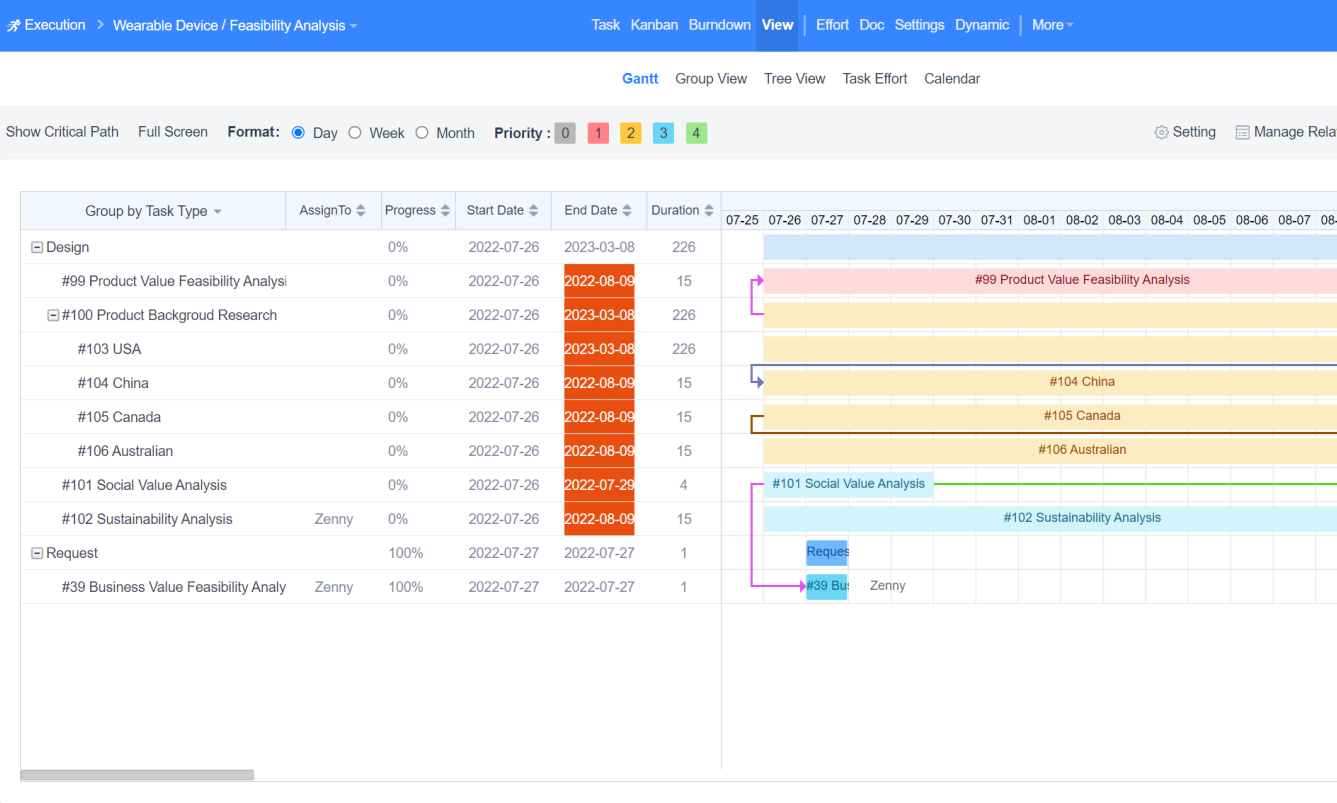The width and height of the screenshot is (1337, 803).
Task: Click the Execution rocket icon
Action: tap(13, 25)
